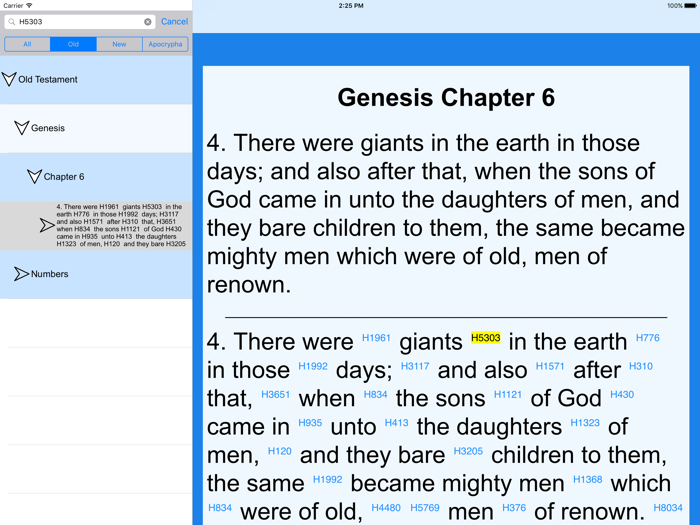Open Strong's link H1961

point(376,338)
